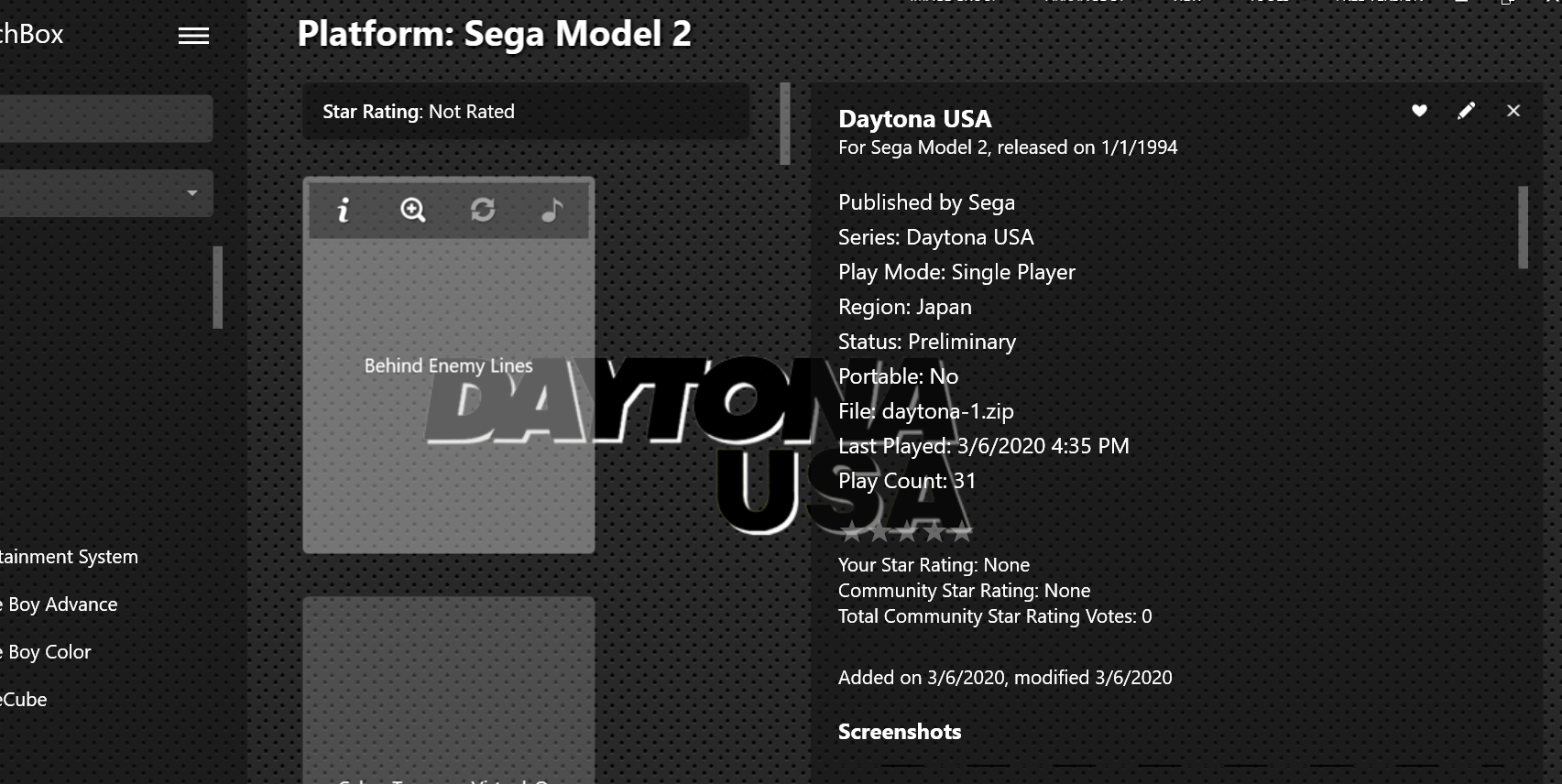Focus the sidebar search field
Screen dimensions: 1562x784
click(104, 118)
